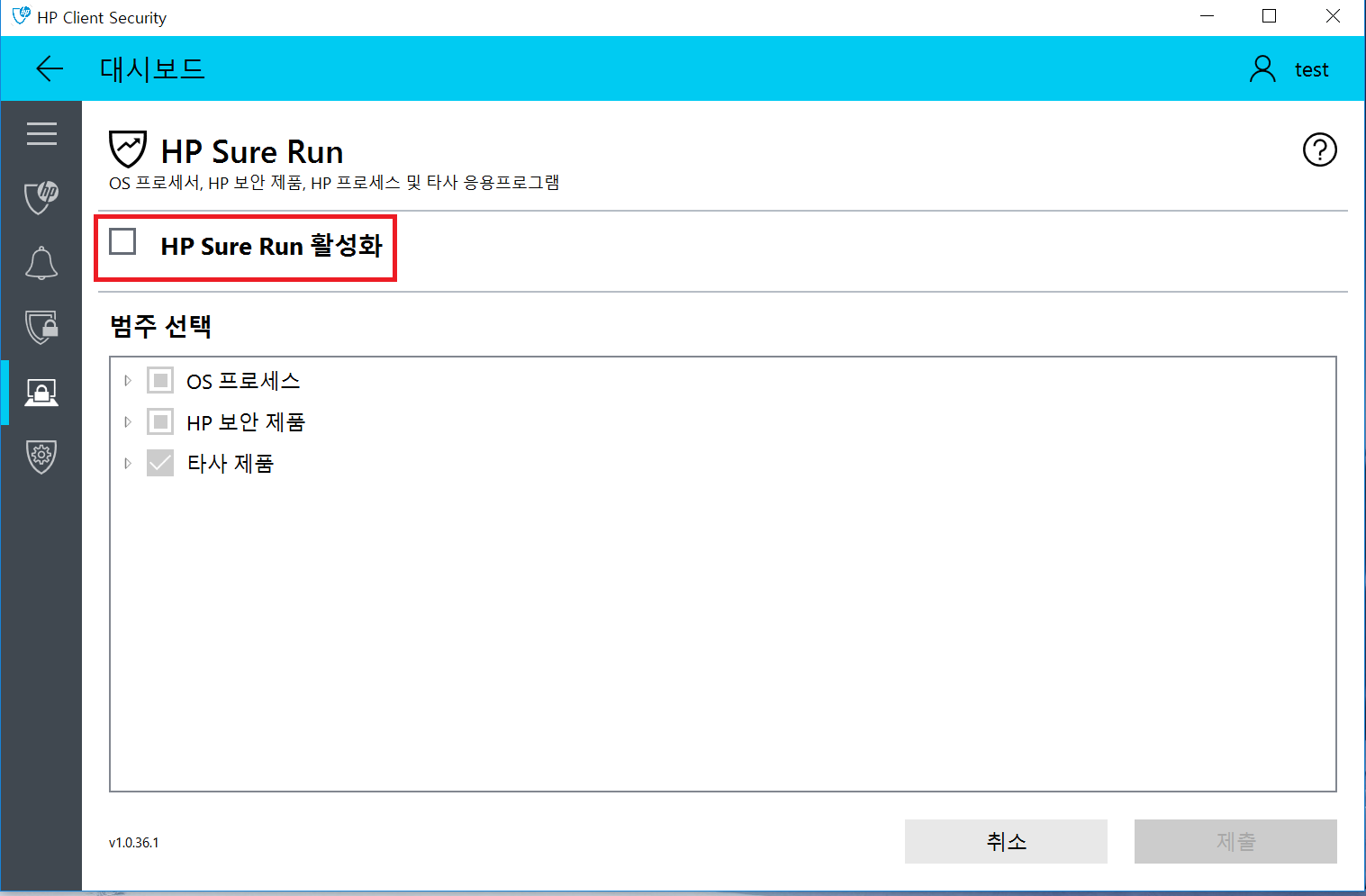Select the HP 보안 제품 label
This screenshot has width=1366, height=896.
[x=246, y=422]
